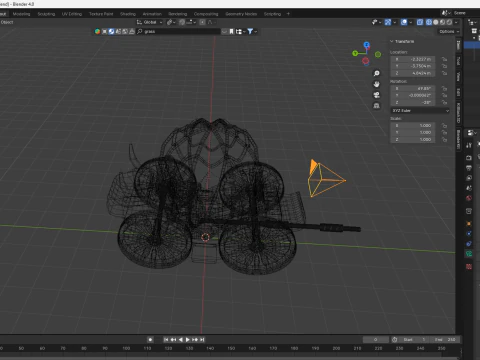Image resolution: width=480 pixels, height=360 pixels.
Task: Click the 3D cursor at the scene origin
Action: [x=205, y=237]
